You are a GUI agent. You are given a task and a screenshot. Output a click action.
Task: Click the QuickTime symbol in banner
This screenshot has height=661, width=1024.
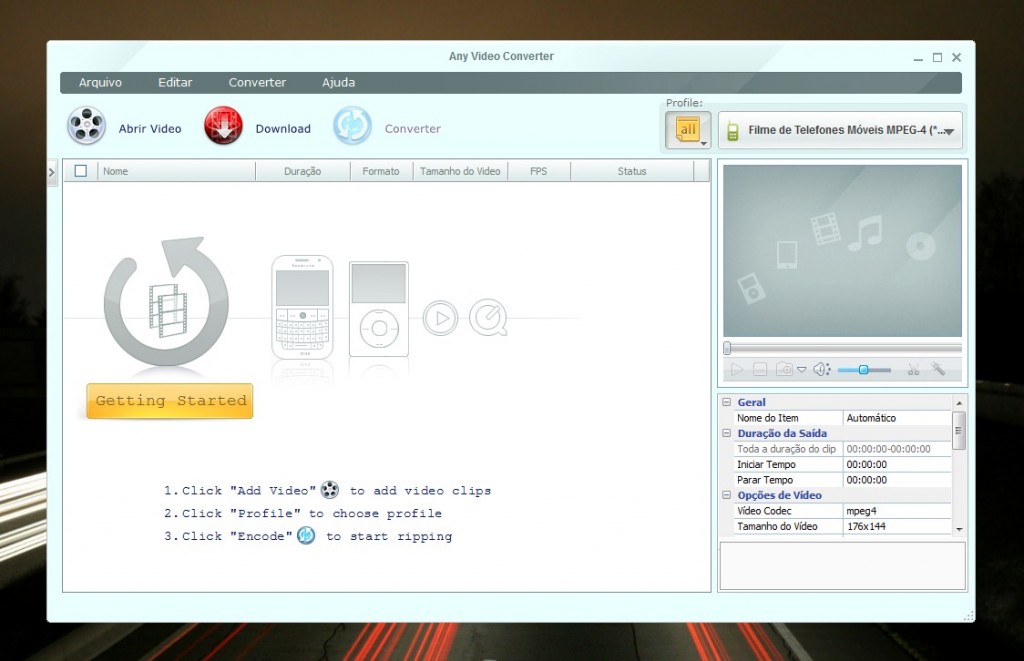coord(488,317)
